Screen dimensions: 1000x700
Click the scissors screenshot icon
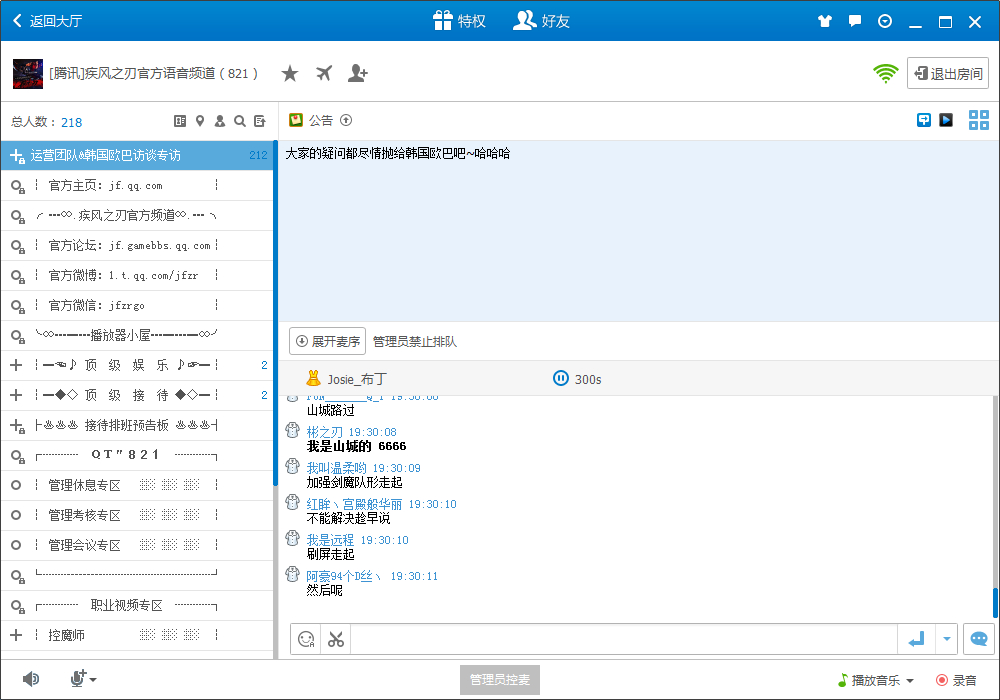coord(336,639)
